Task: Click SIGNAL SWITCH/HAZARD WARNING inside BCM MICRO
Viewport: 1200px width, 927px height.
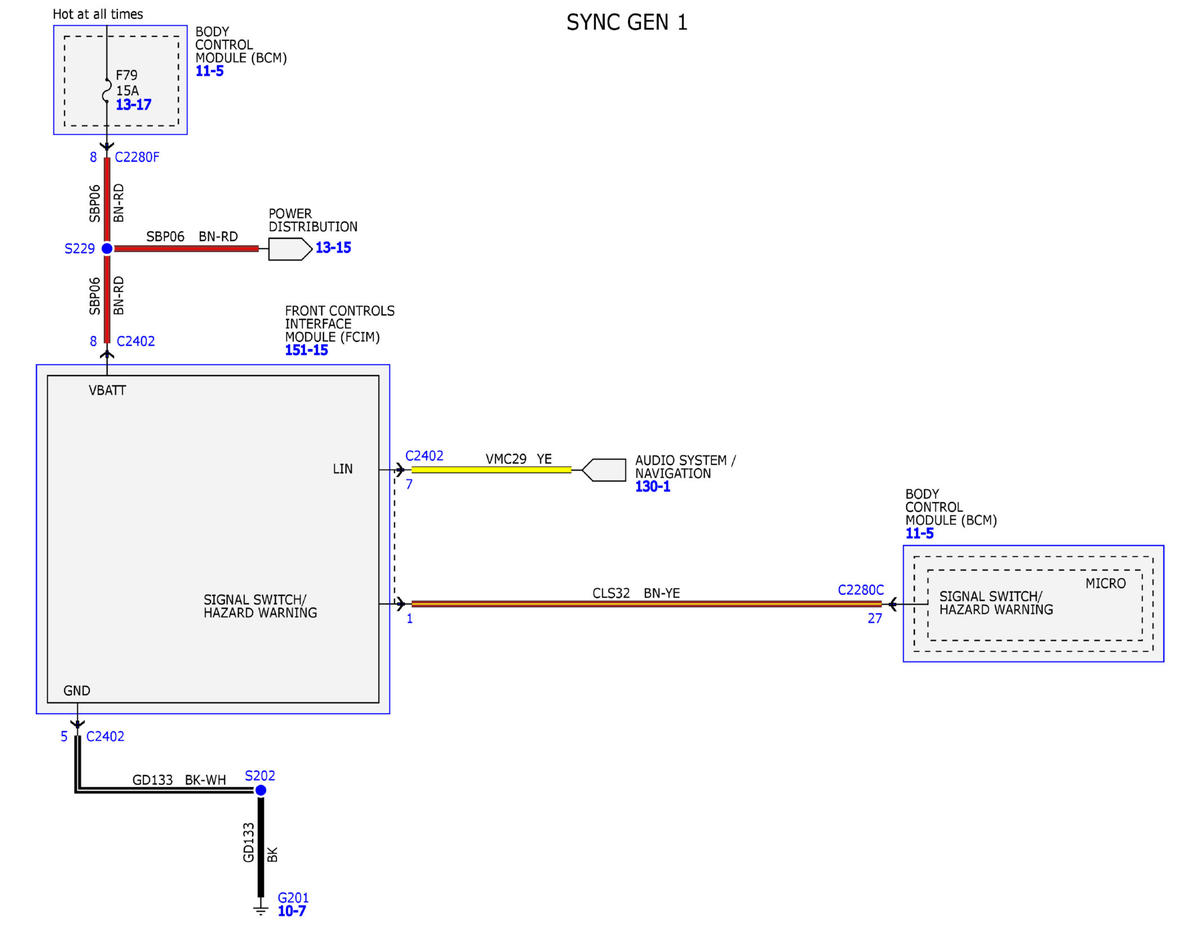Action: 996,602
